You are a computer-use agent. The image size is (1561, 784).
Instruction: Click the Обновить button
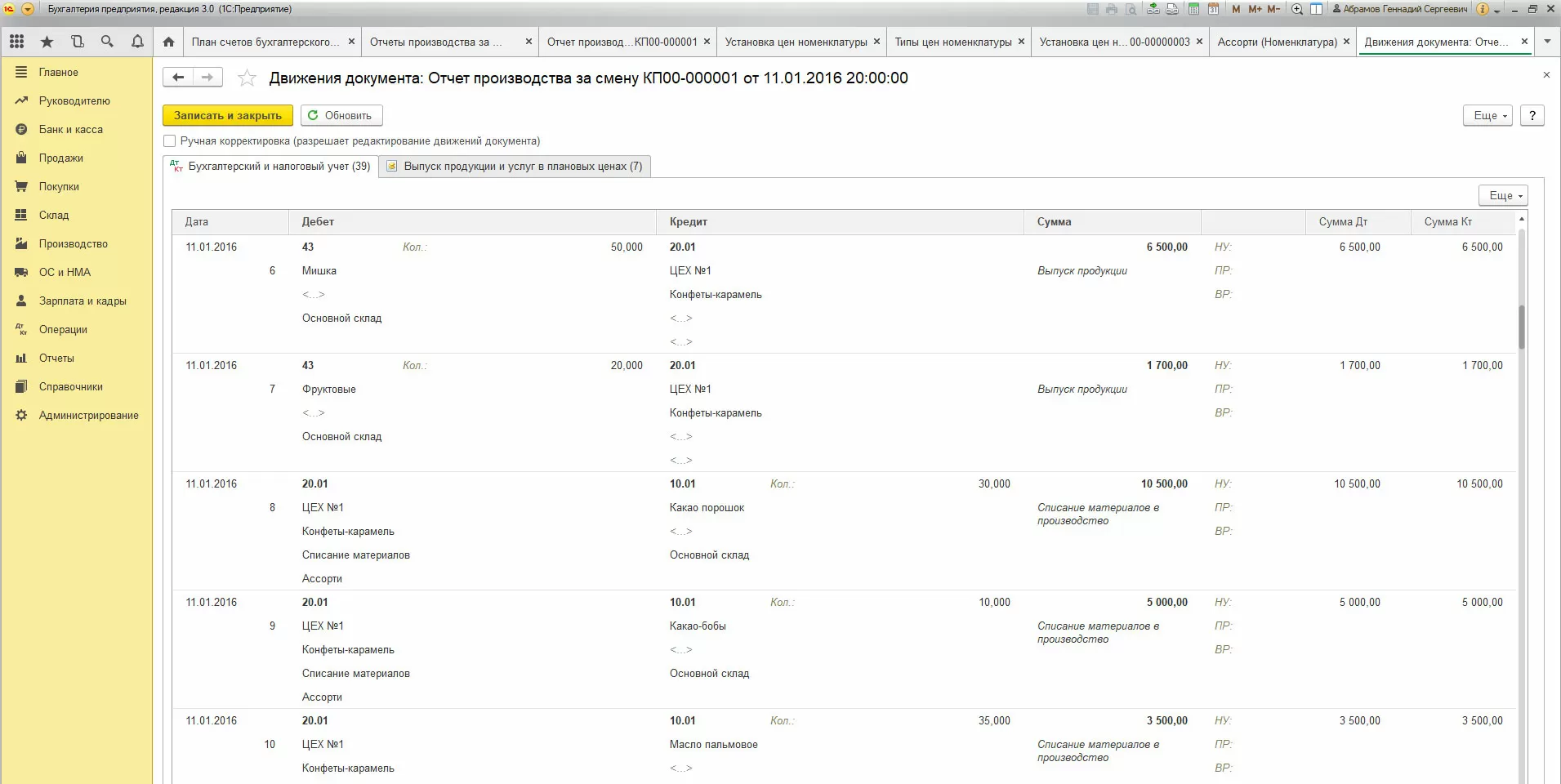coord(341,115)
